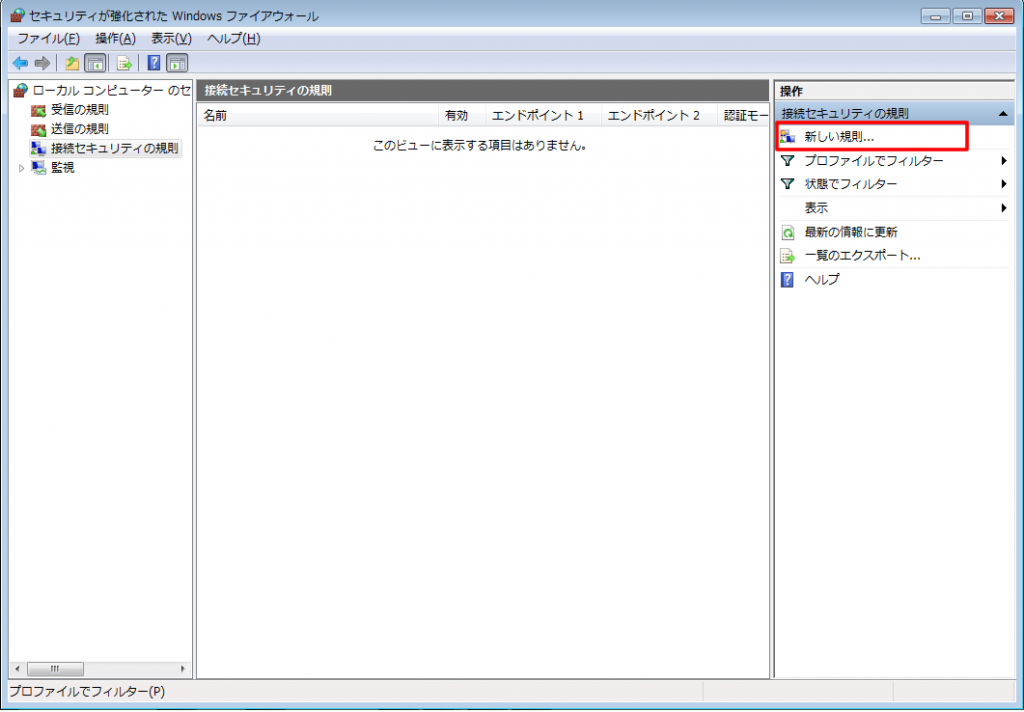Click the Export List toolbar icon

[x=124, y=63]
